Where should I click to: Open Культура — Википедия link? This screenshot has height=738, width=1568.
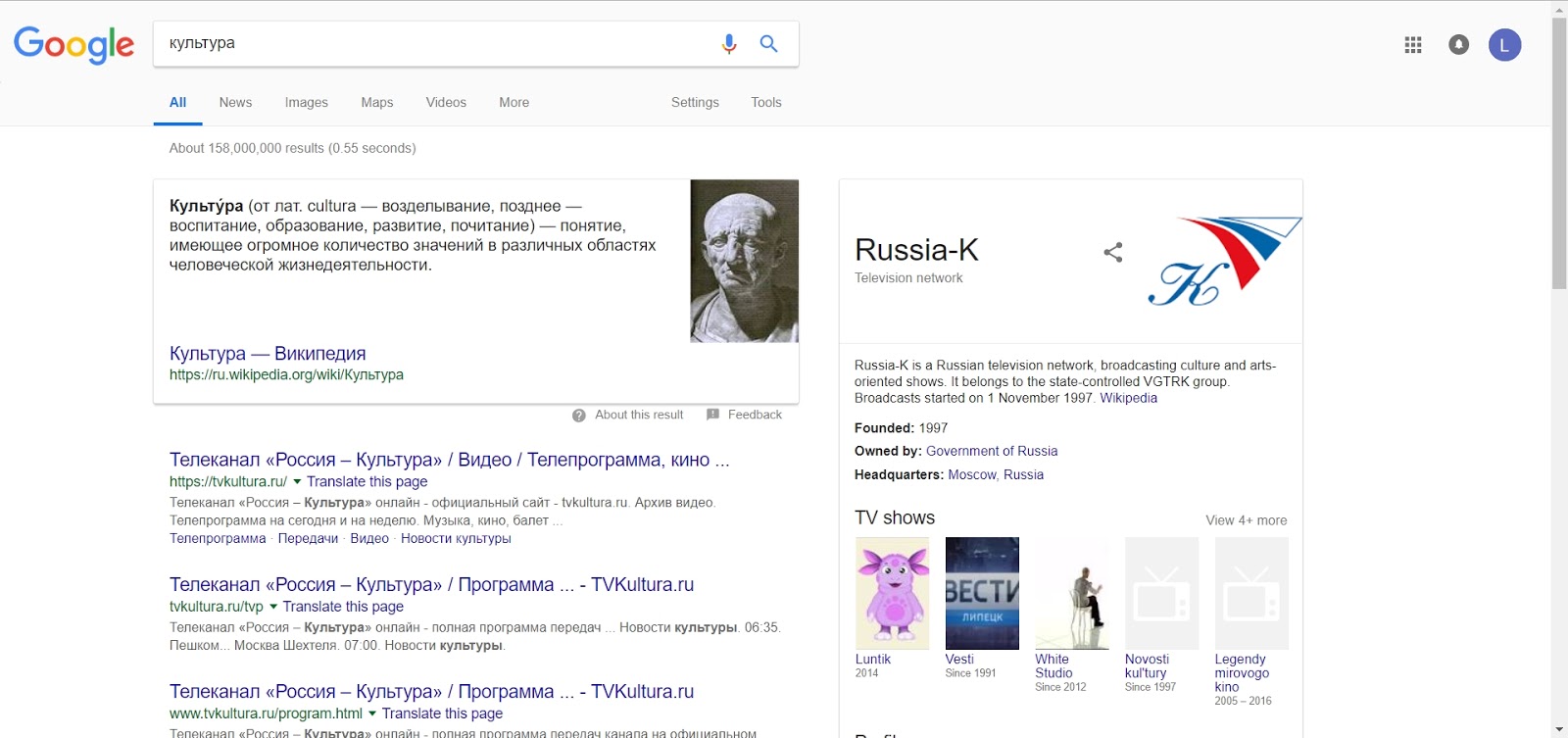[x=268, y=354]
